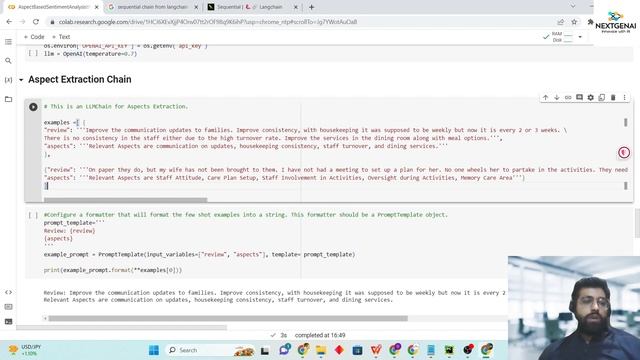Viewport: 640px width, 360px height.
Task: Open code snippets from the left sidebar
Action: point(8,292)
